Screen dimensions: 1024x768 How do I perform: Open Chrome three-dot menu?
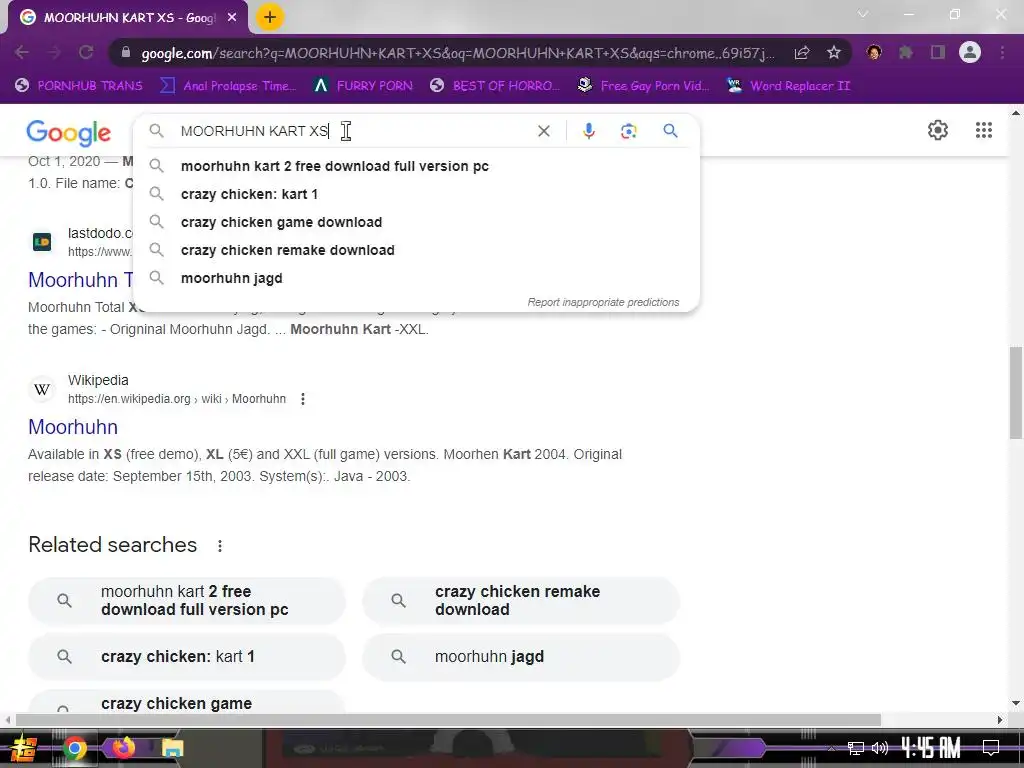tap(1002, 52)
